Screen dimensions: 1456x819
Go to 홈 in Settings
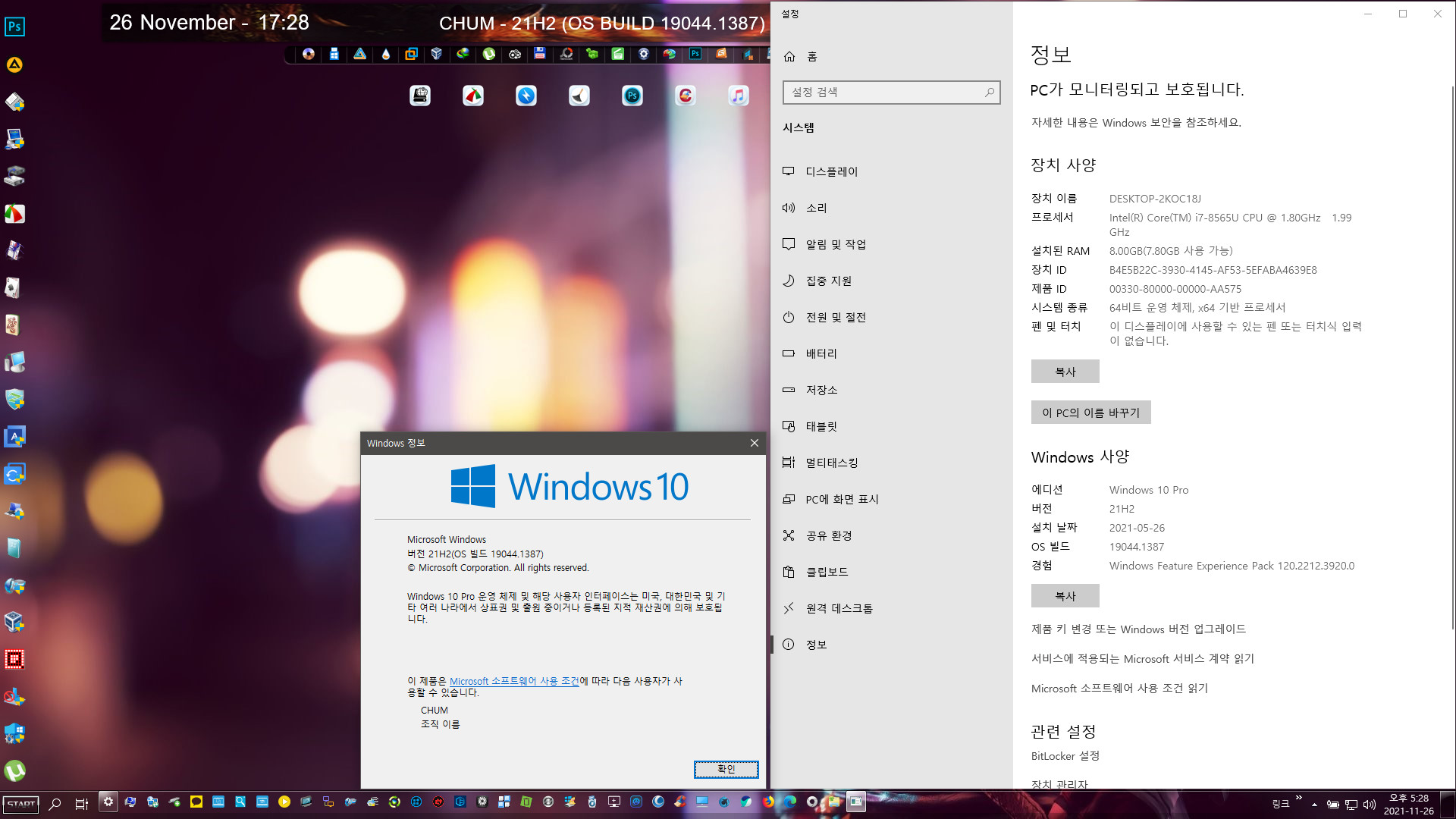[x=892, y=57]
